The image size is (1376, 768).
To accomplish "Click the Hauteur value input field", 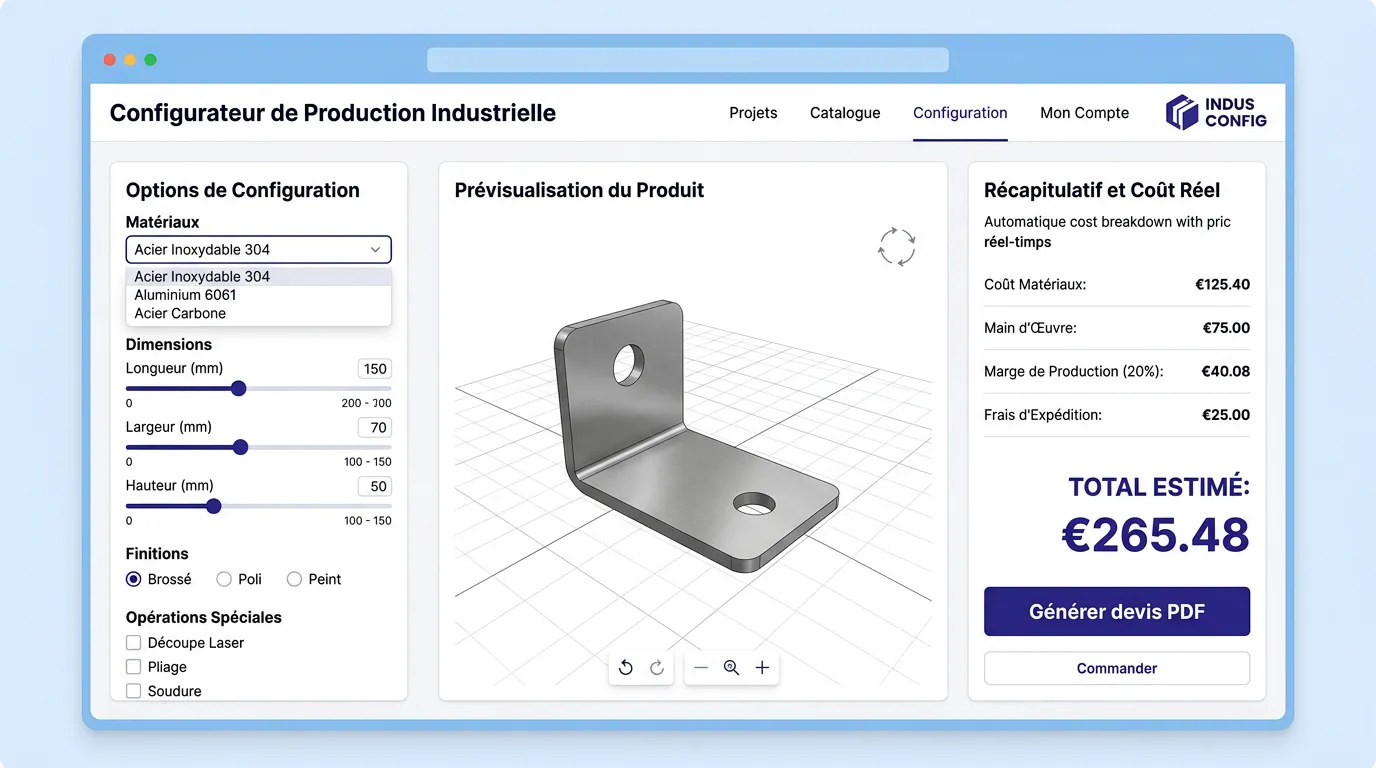I will (374, 486).
